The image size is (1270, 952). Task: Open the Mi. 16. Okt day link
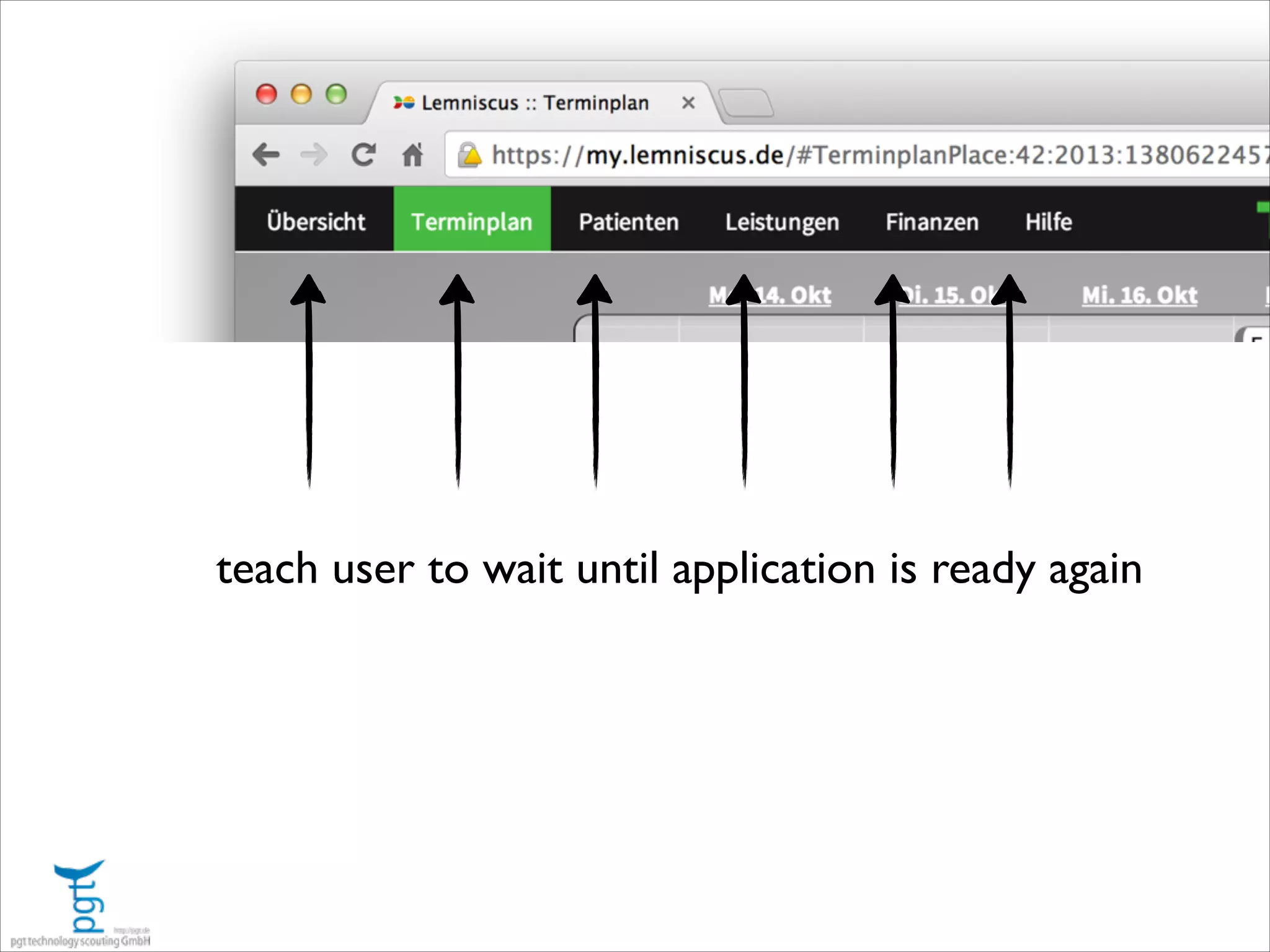tap(1140, 295)
